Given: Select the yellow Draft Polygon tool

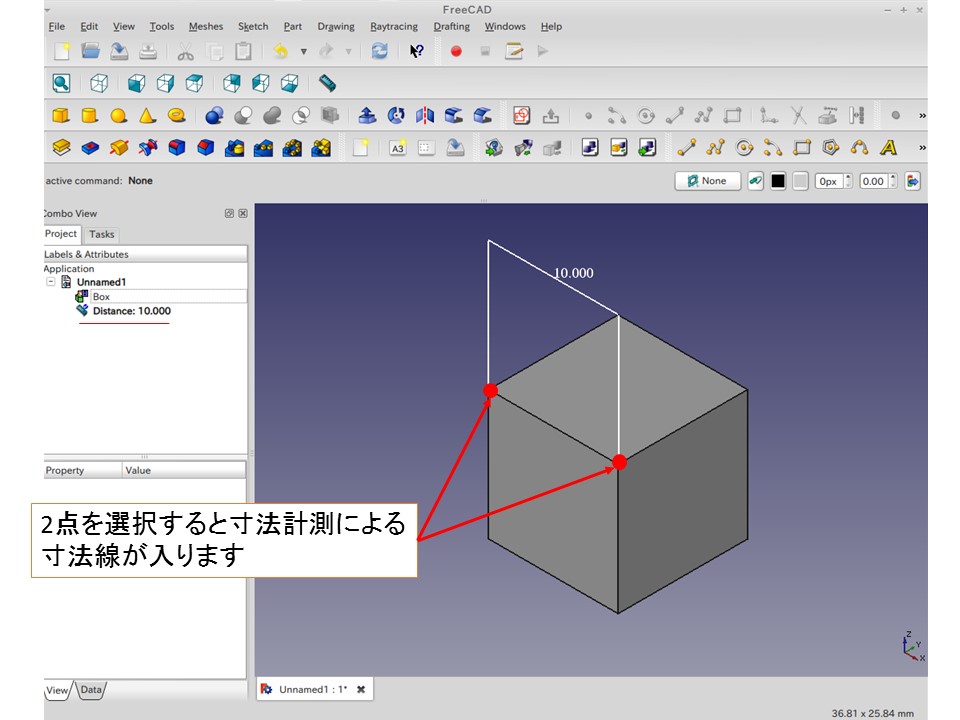Looking at the screenshot, I should tap(831, 148).
